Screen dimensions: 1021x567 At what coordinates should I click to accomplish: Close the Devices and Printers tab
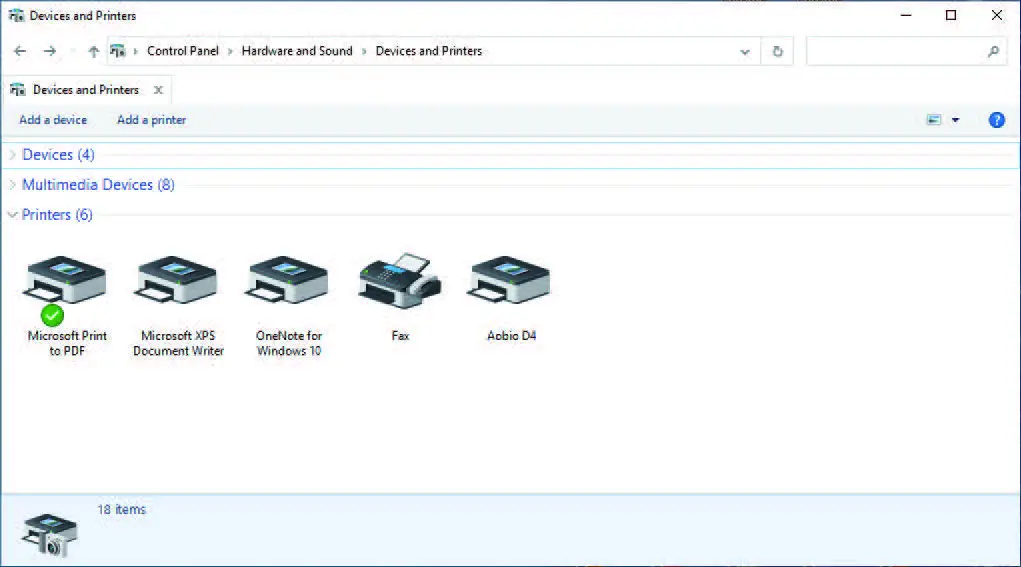click(158, 90)
